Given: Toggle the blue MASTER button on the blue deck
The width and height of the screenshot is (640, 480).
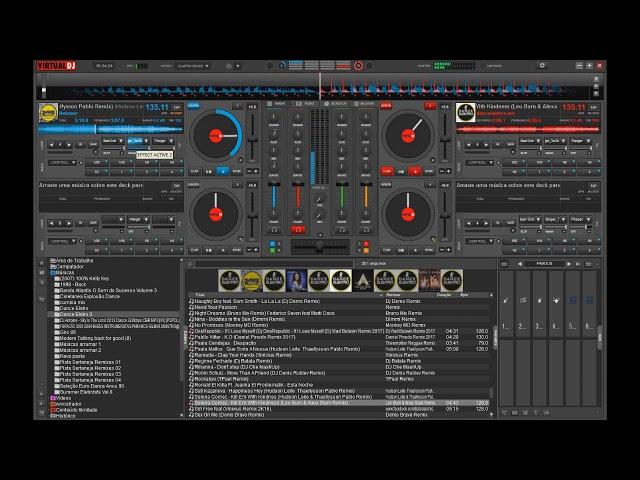Looking at the screenshot, I should point(193,106).
